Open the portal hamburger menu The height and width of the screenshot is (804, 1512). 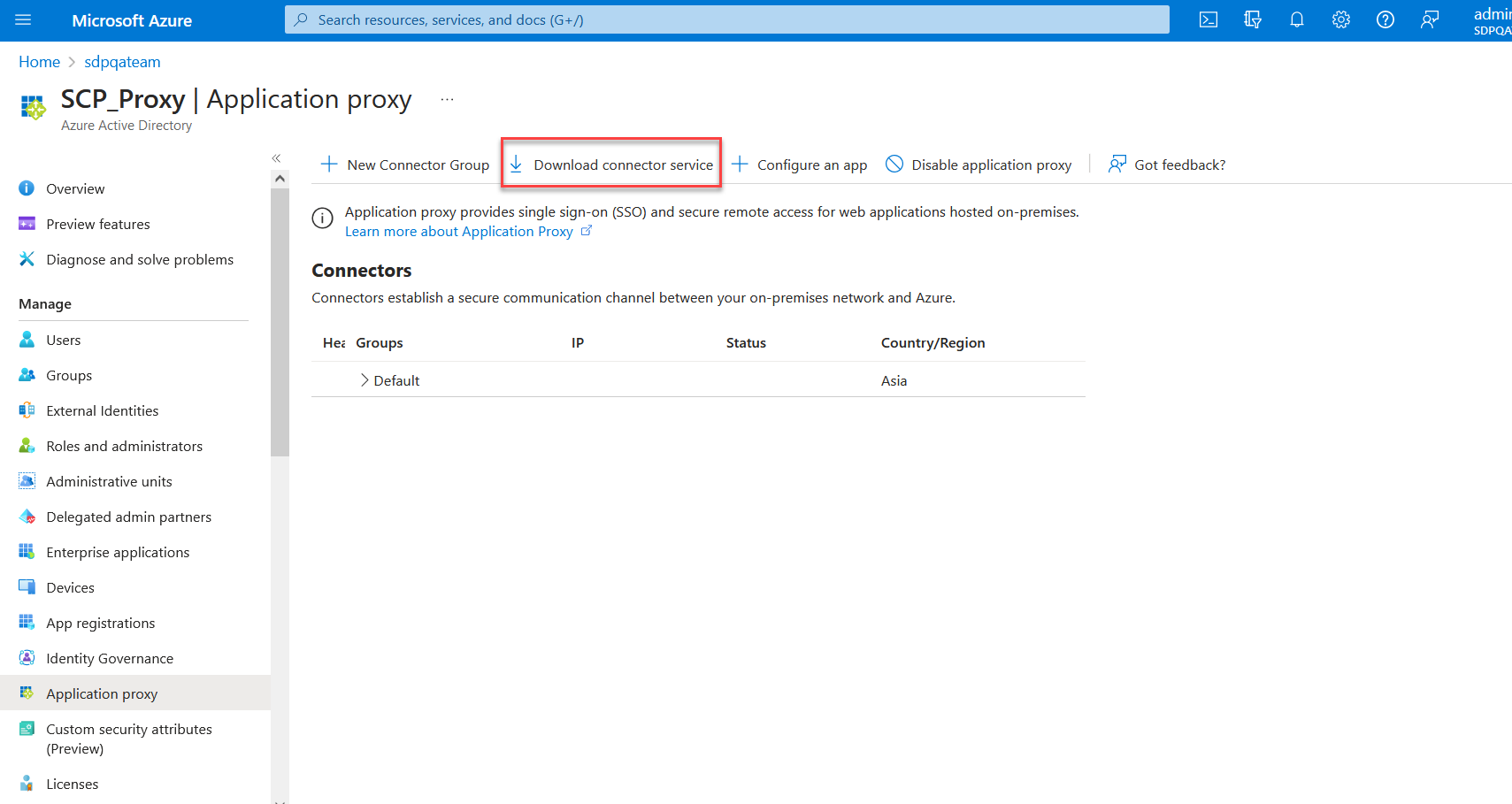pos(23,20)
